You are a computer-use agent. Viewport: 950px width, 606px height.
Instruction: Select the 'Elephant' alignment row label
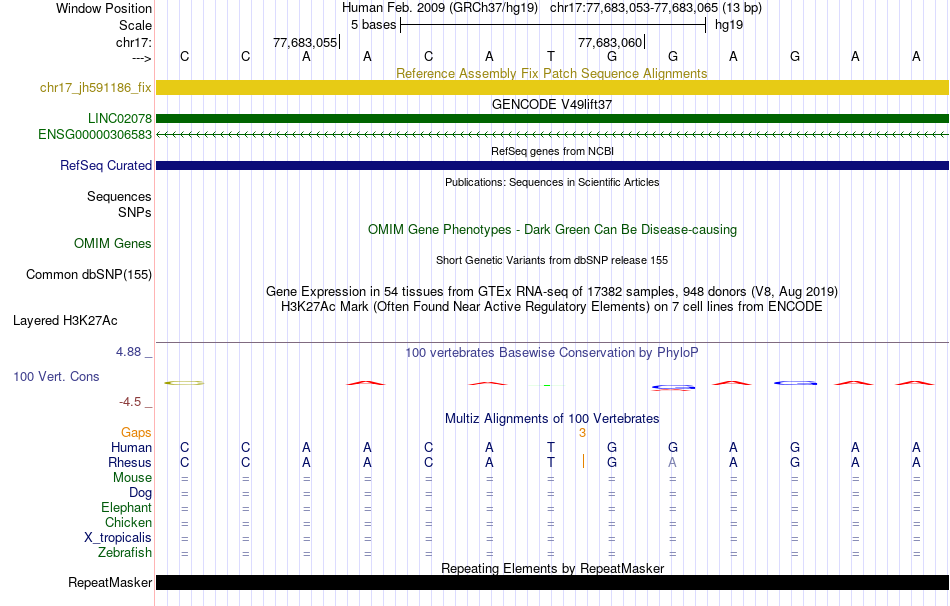coord(127,508)
